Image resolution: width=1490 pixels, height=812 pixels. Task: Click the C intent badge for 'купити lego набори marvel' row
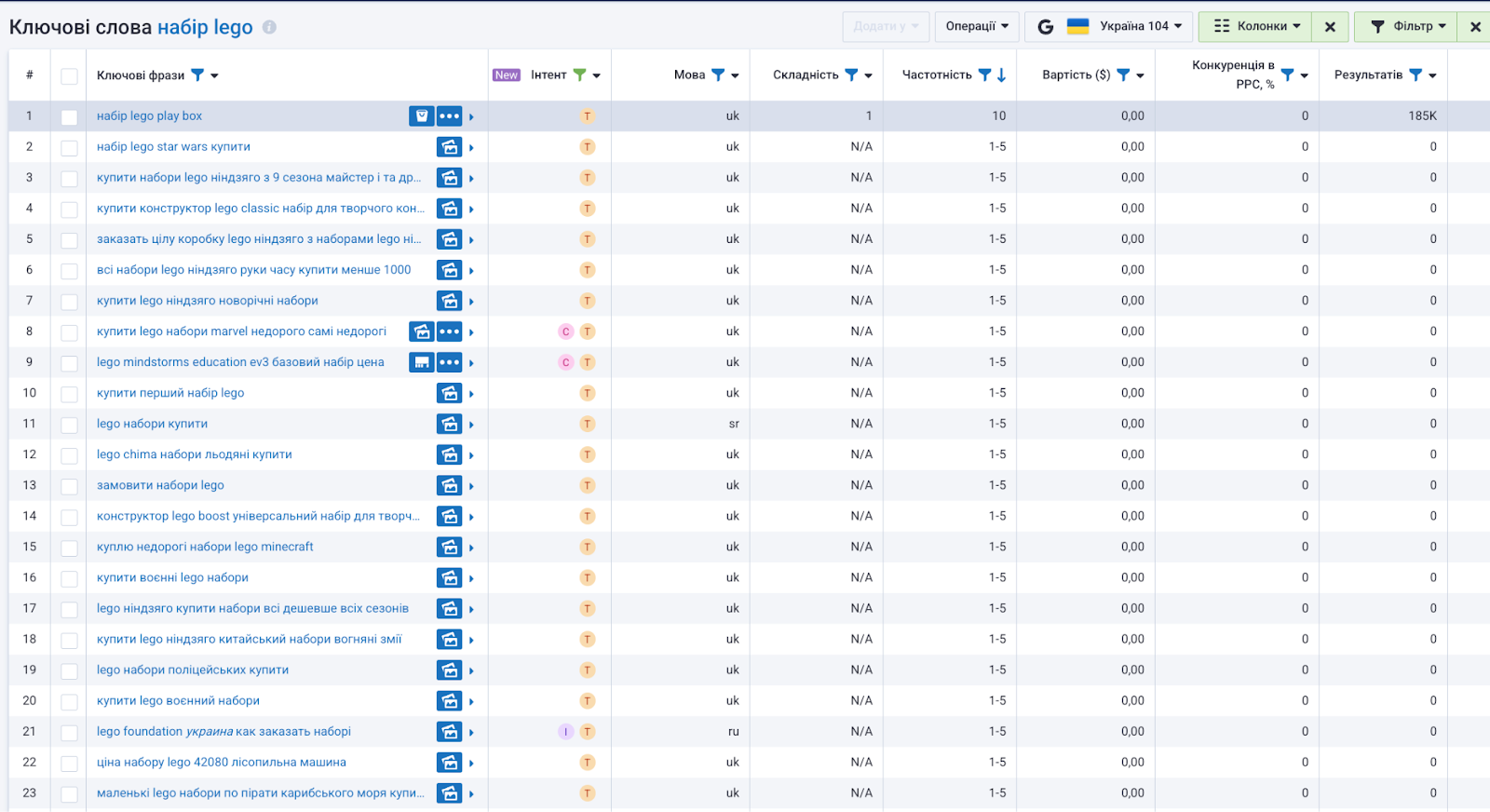tap(565, 332)
